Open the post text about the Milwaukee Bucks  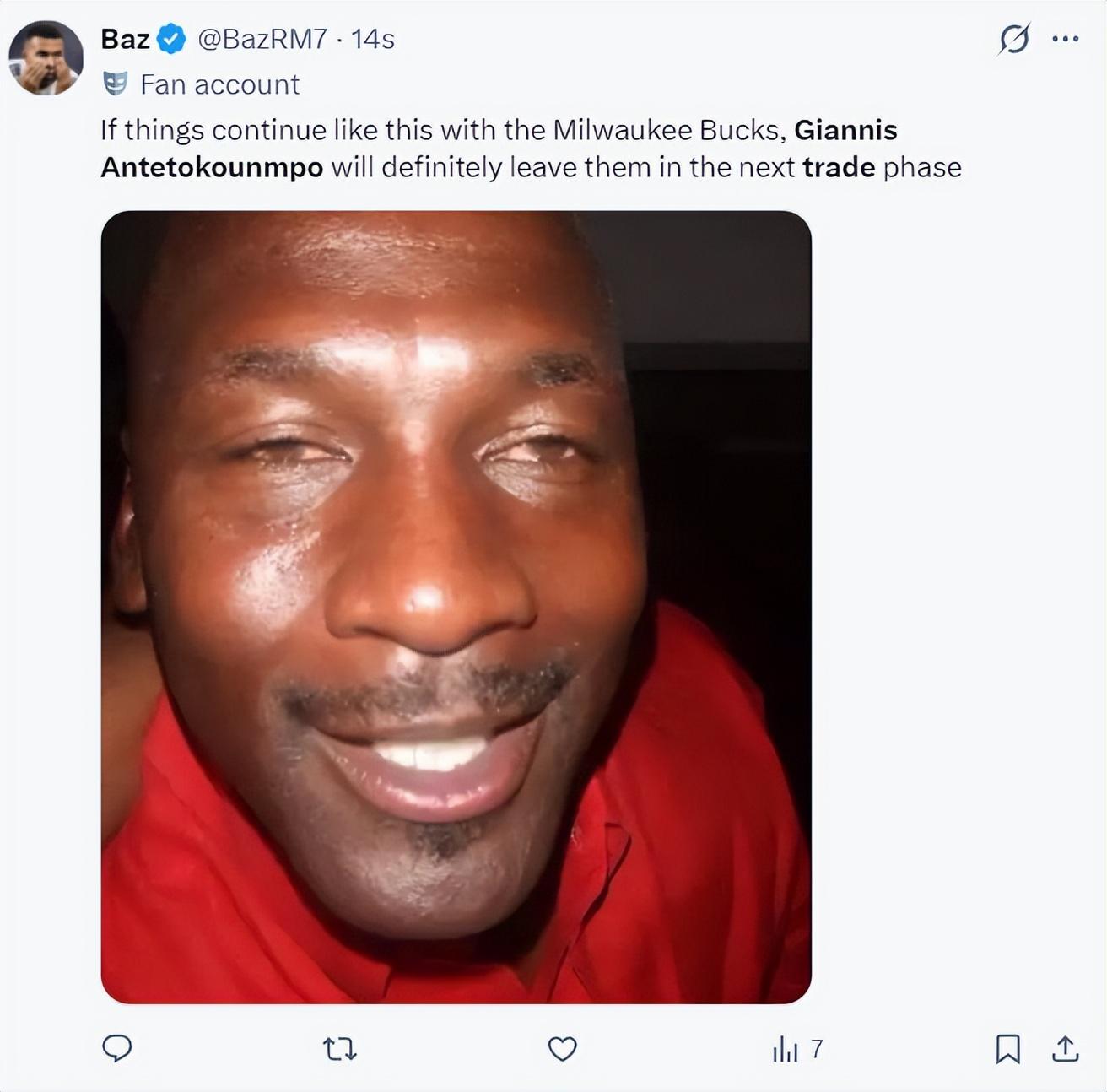531,149
